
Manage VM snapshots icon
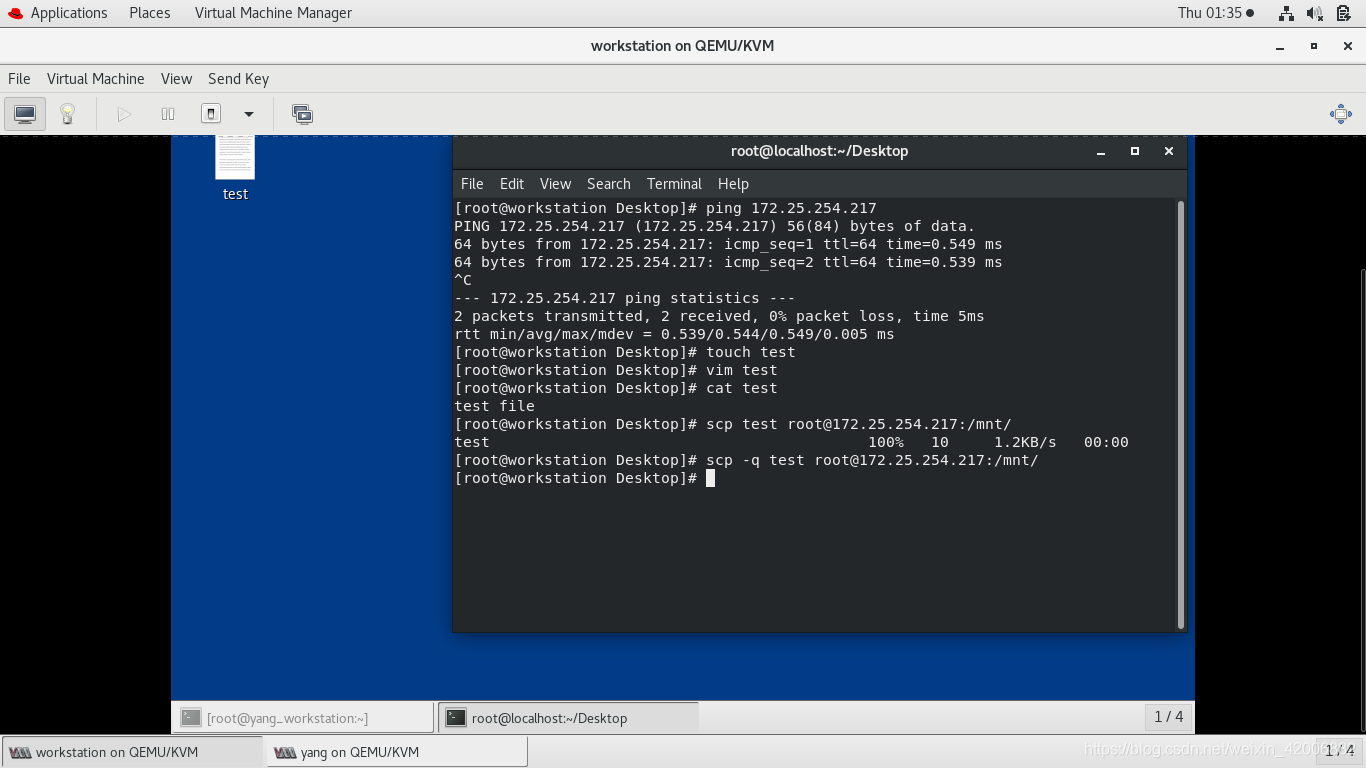click(302, 114)
